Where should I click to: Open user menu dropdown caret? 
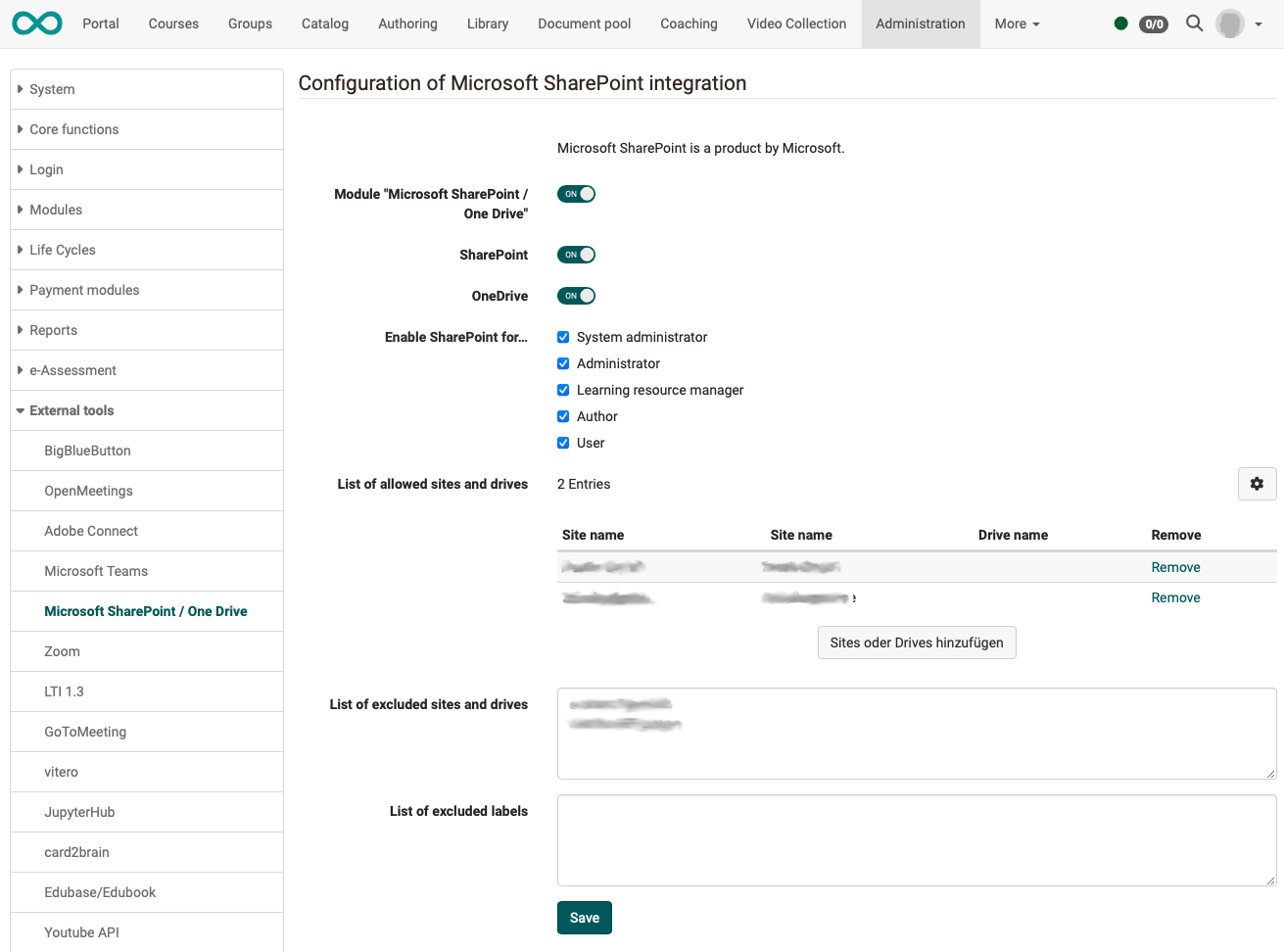click(x=1259, y=24)
